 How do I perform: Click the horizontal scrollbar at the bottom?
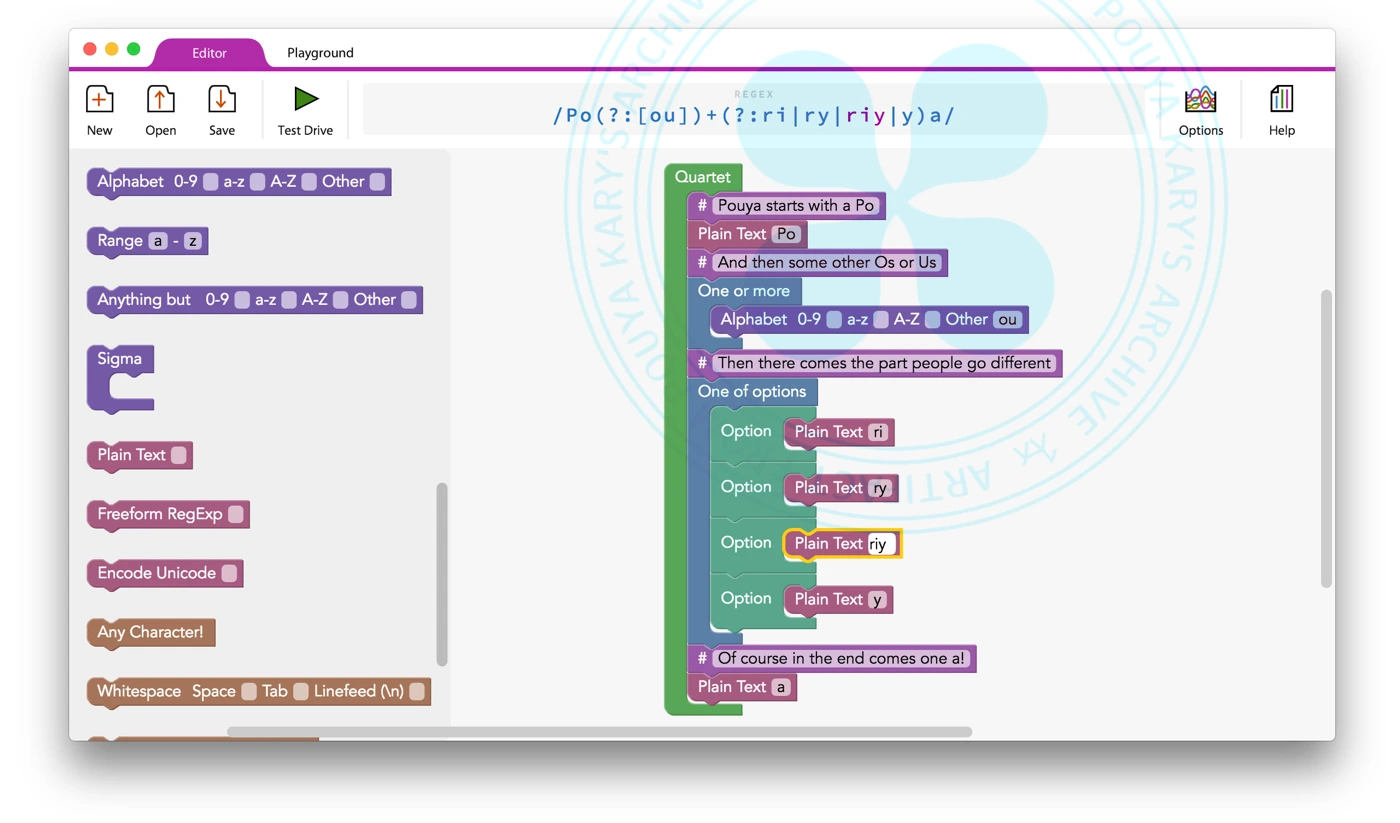(x=599, y=732)
